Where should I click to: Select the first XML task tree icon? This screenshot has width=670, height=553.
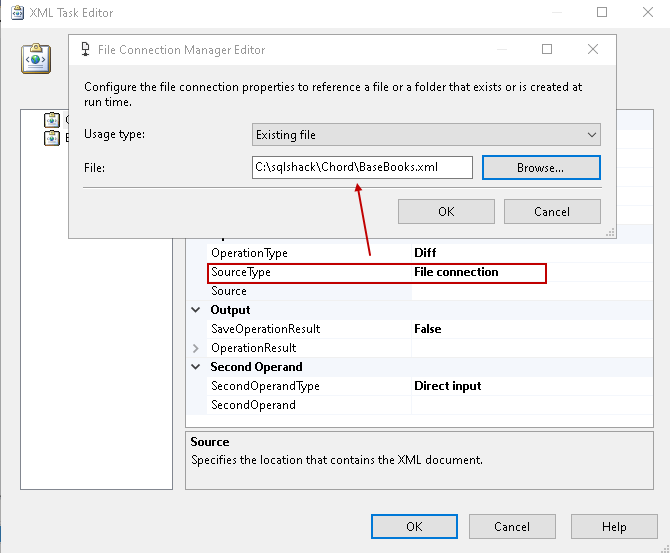[52, 121]
